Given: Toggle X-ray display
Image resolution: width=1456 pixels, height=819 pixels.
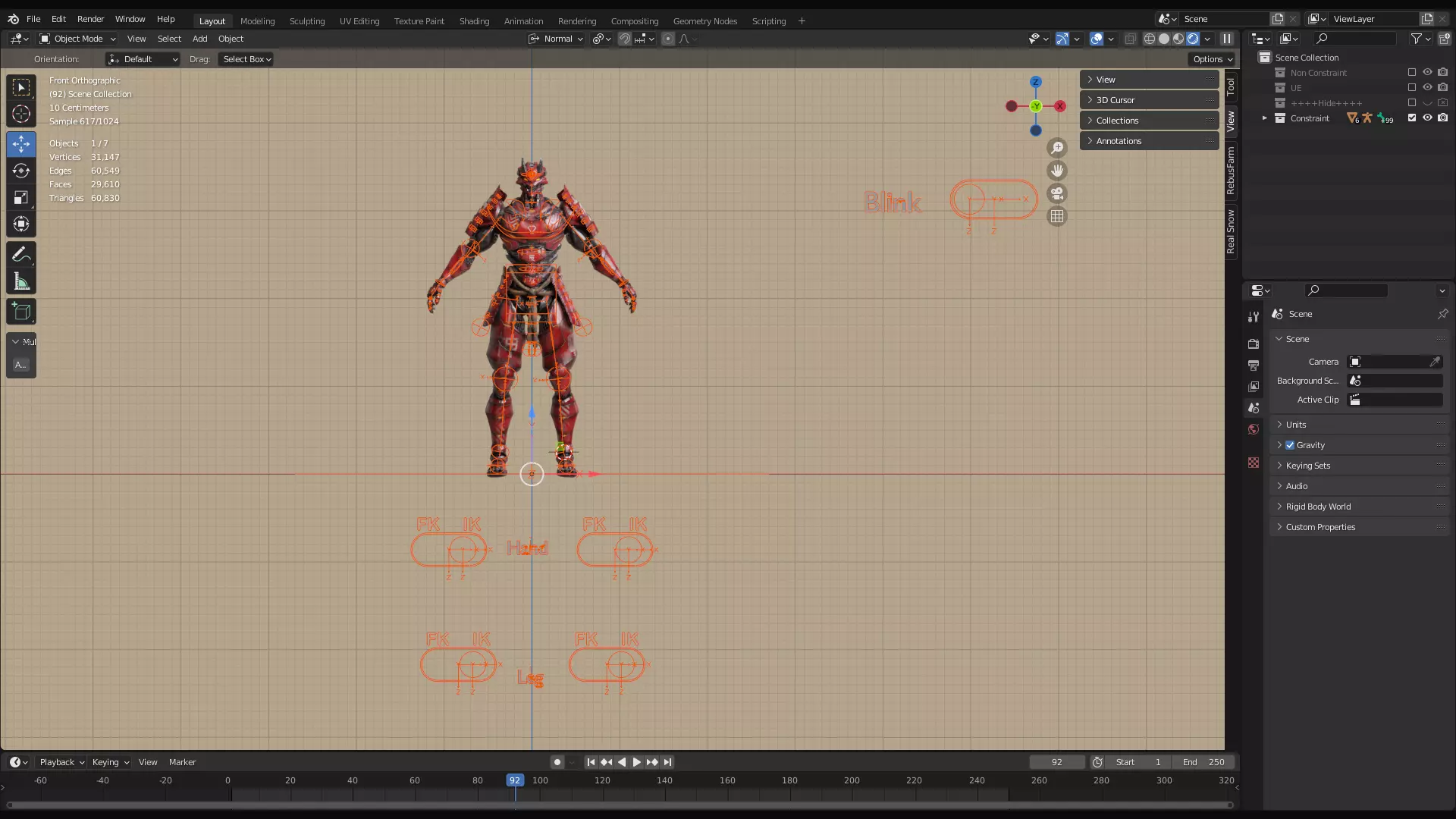Looking at the screenshot, I should coord(1130,39).
